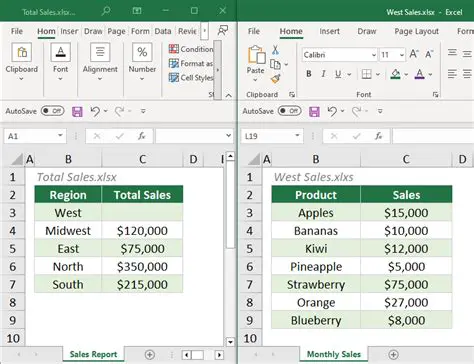Screen dimensions: 474x364
Task: Open Number group in Total Sales window
Action: tap(142, 62)
